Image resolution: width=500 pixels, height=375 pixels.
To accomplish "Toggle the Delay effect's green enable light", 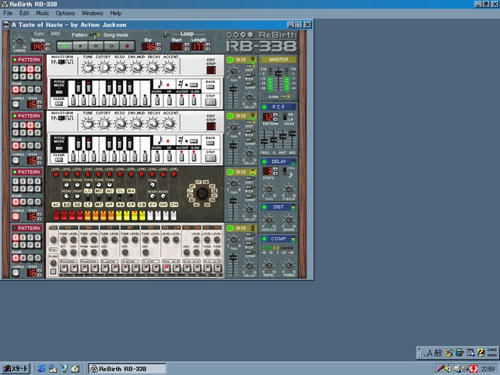I will [x=264, y=162].
